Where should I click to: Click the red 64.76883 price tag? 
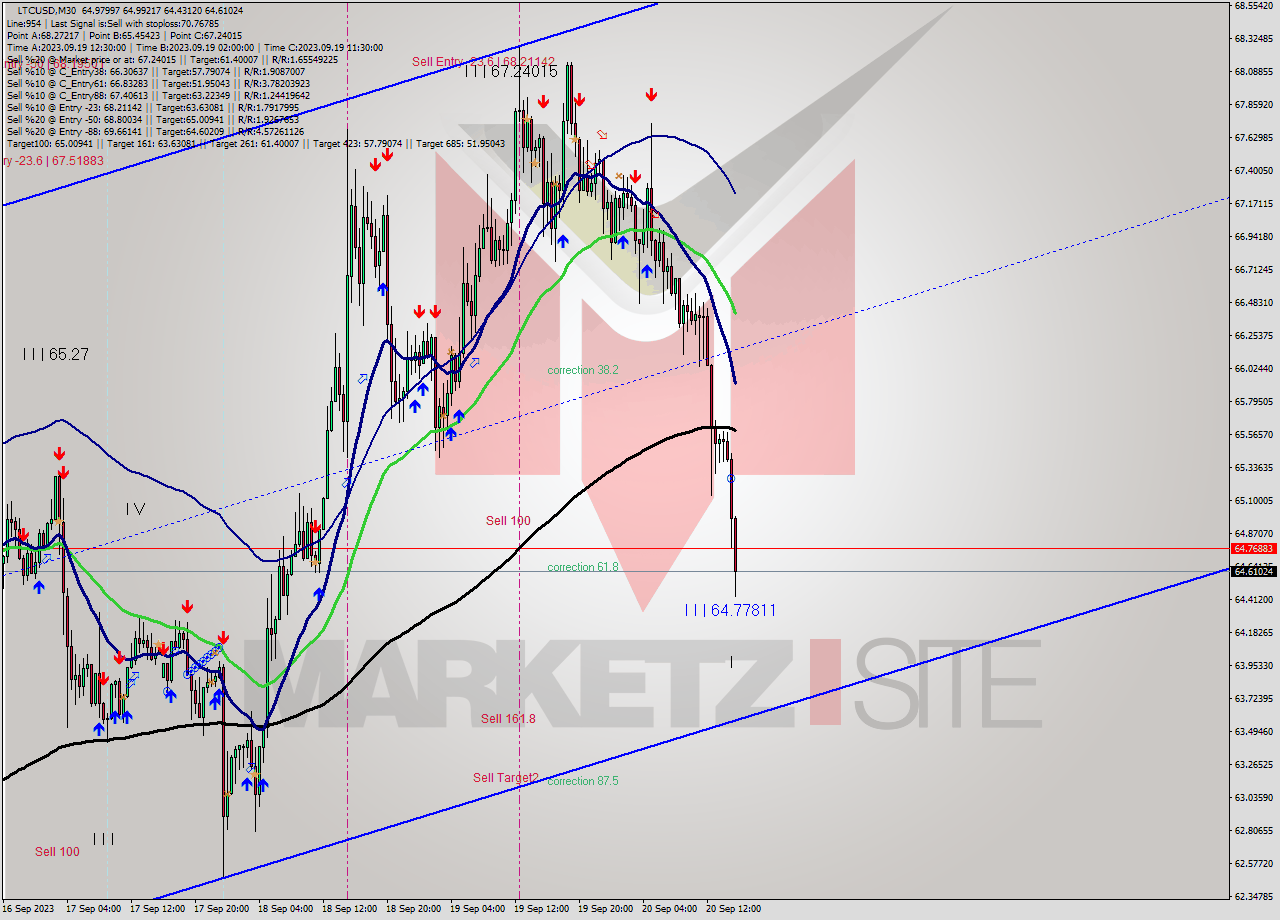point(1253,548)
